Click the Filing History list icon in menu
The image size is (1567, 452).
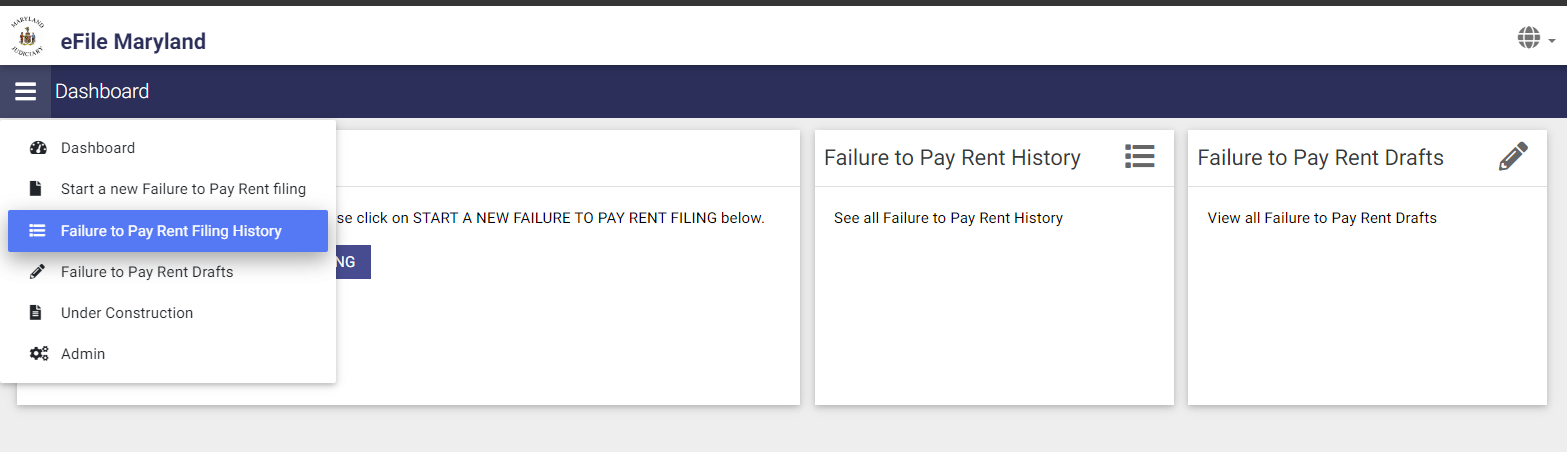(x=38, y=231)
